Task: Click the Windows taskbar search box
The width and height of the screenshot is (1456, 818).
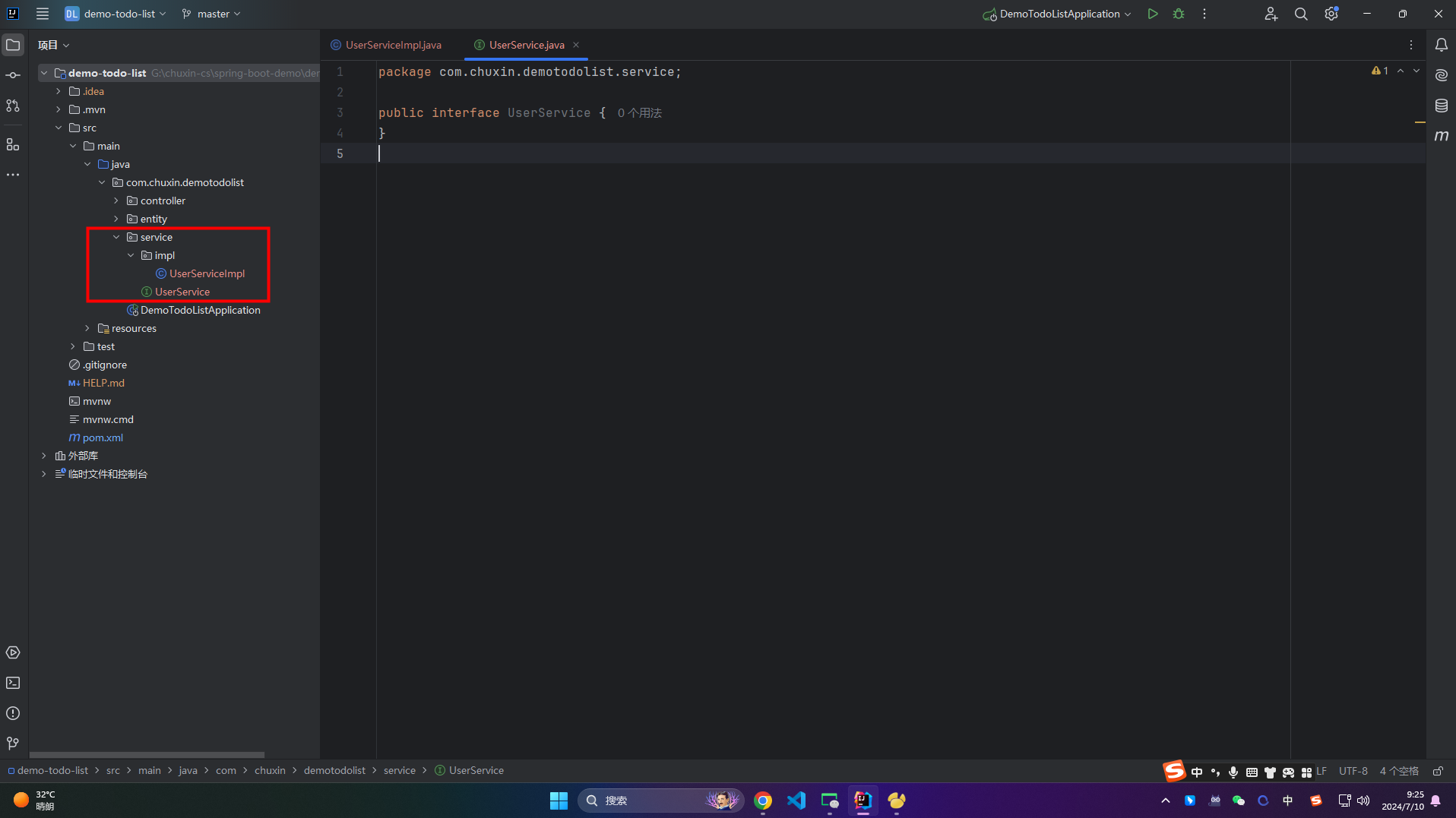Action: pyautogui.click(x=660, y=801)
